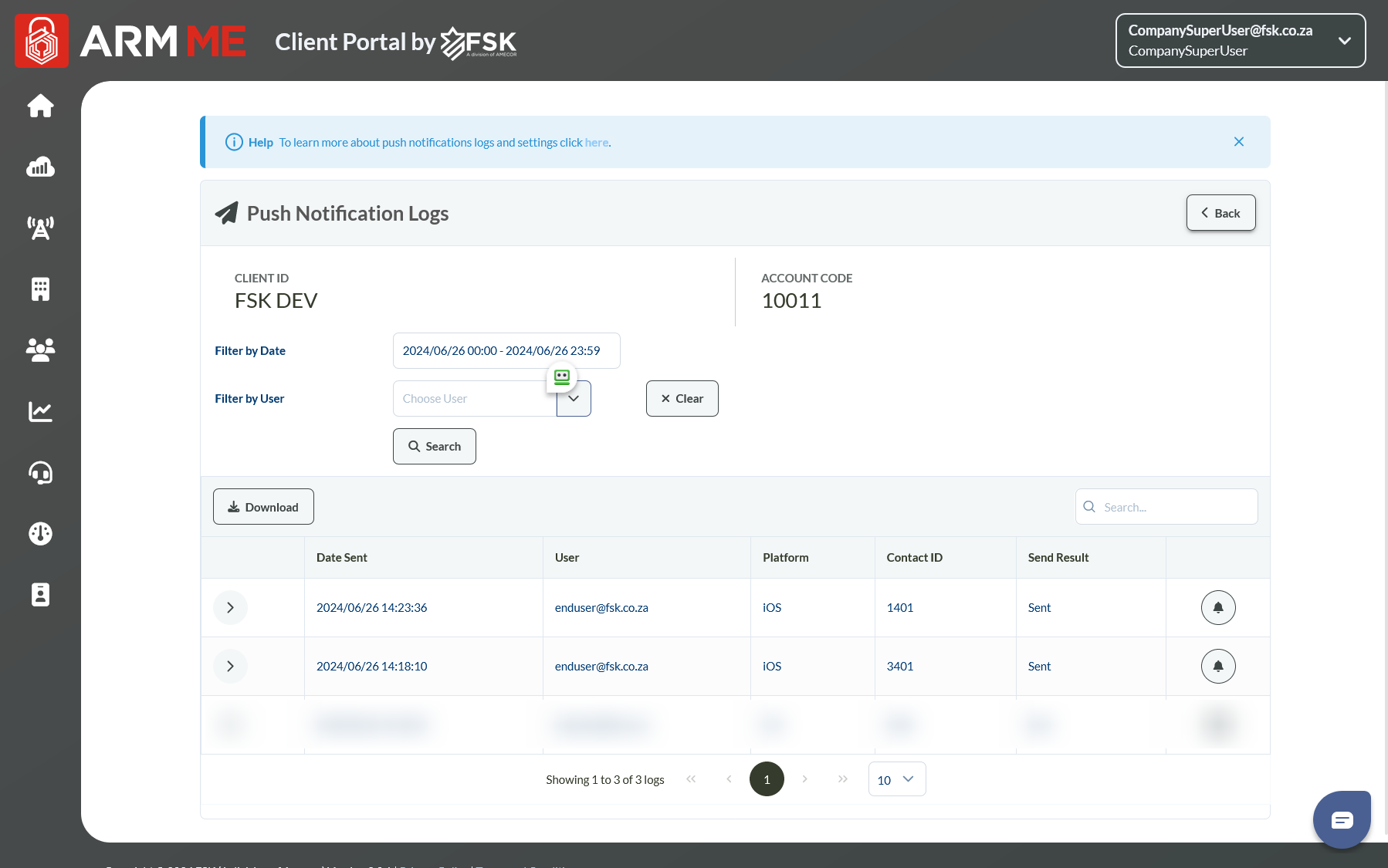Image resolution: width=1388 pixels, height=868 pixels.
Task: Click the Clear filter button
Action: pos(682,399)
